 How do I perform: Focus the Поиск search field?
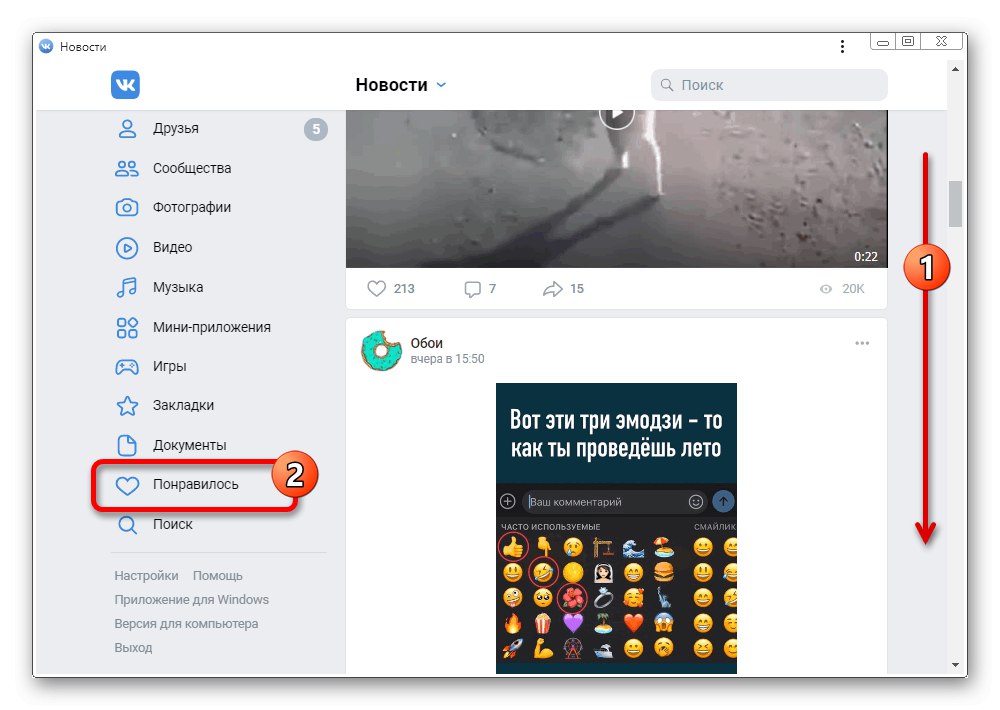point(769,85)
